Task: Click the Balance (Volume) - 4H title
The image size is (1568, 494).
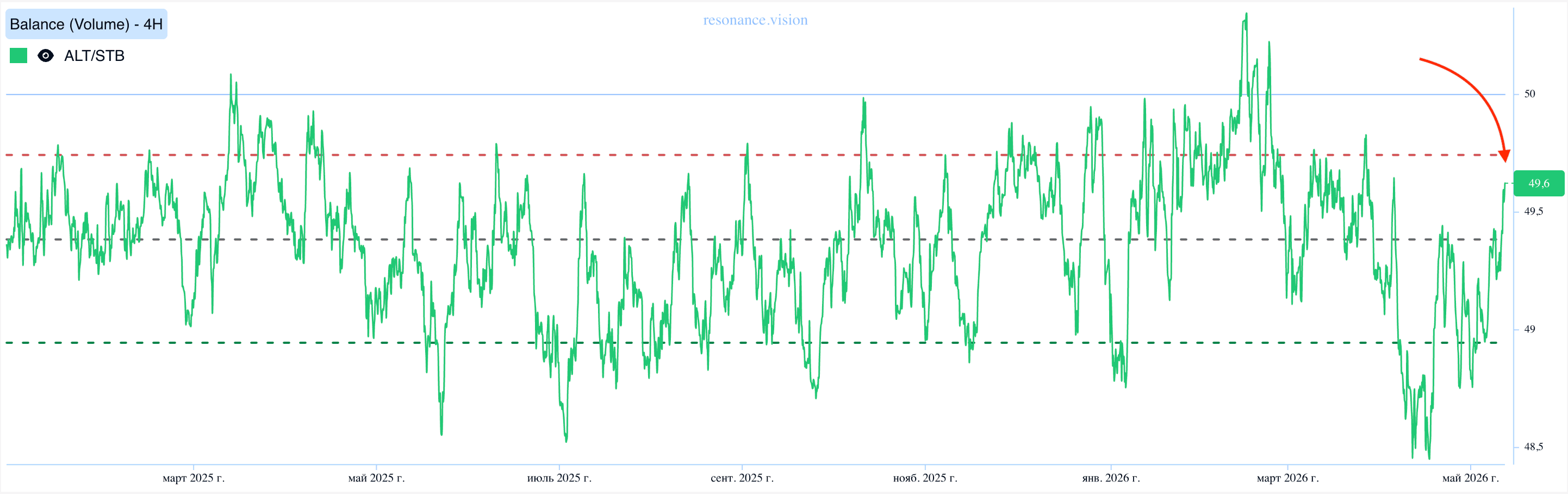Action: [x=86, y=24]
